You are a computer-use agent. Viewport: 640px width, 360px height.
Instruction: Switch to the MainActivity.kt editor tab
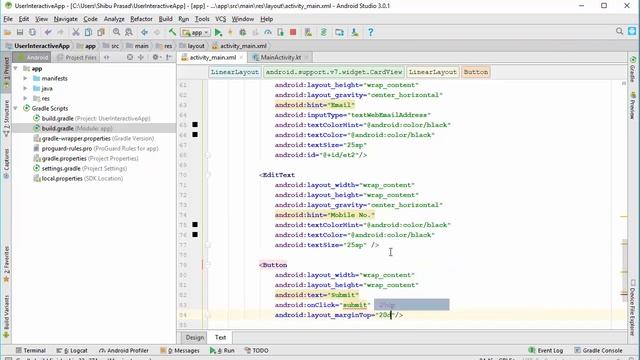[x=280, y=57]
